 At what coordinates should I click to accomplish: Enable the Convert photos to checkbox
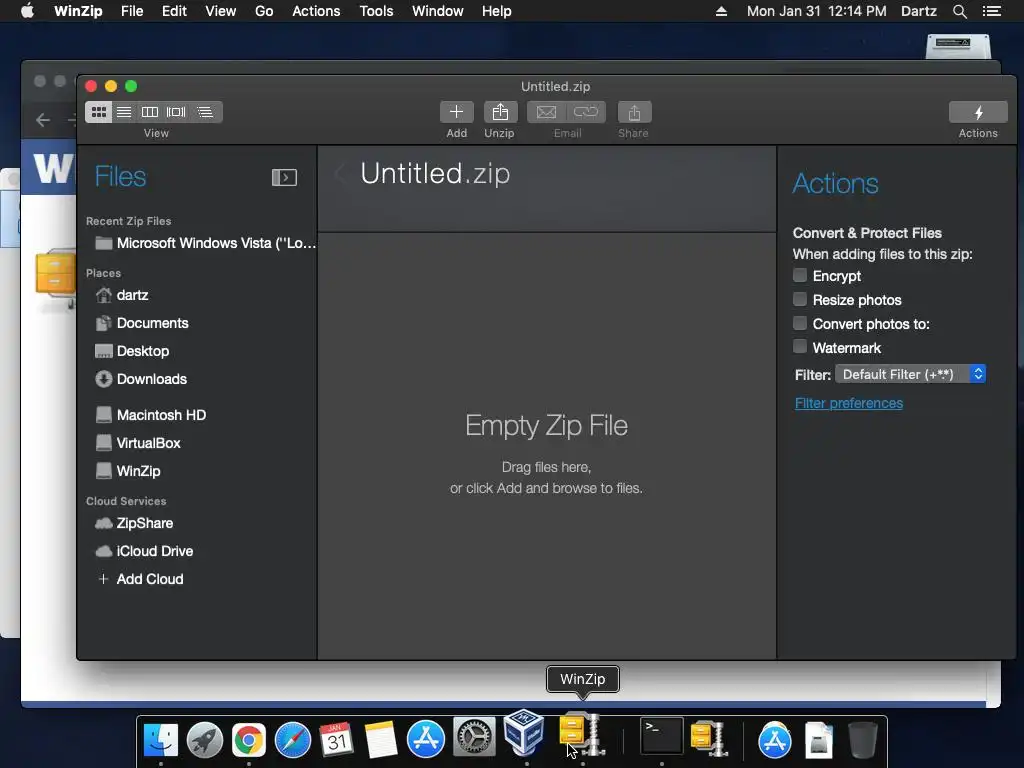click(x=800, y=323)
